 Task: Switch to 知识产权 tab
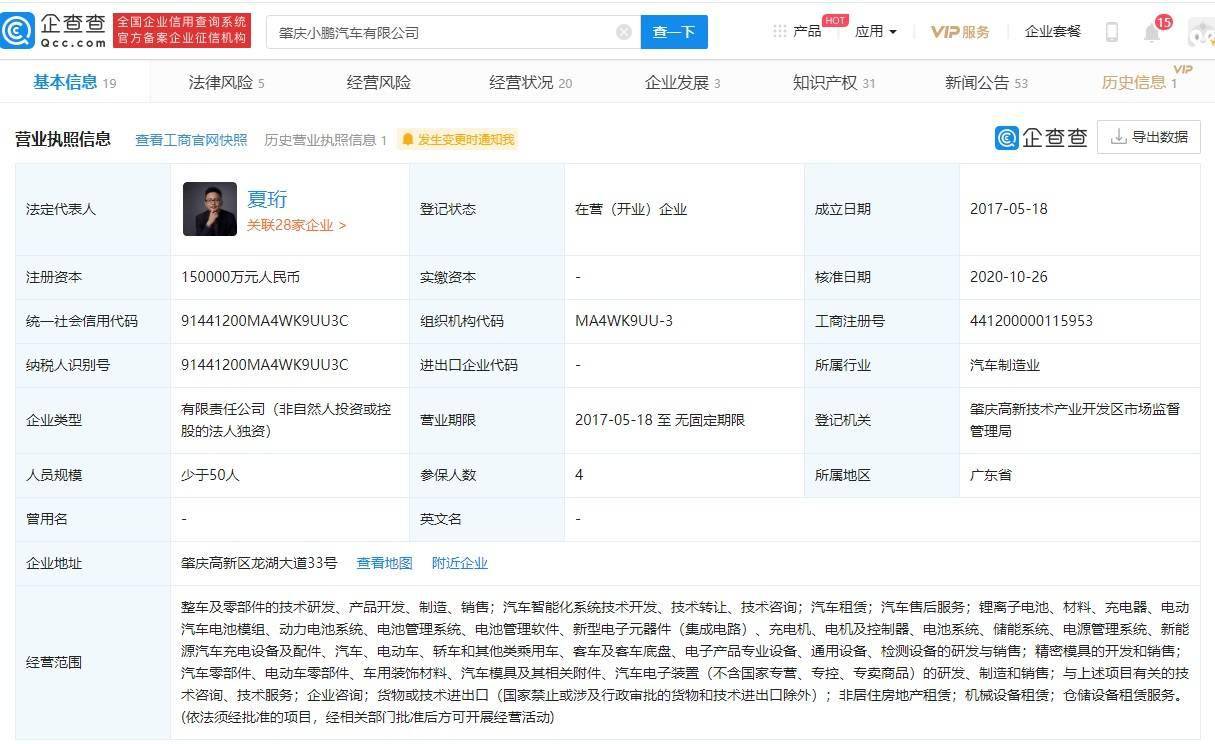coord(833,82)
